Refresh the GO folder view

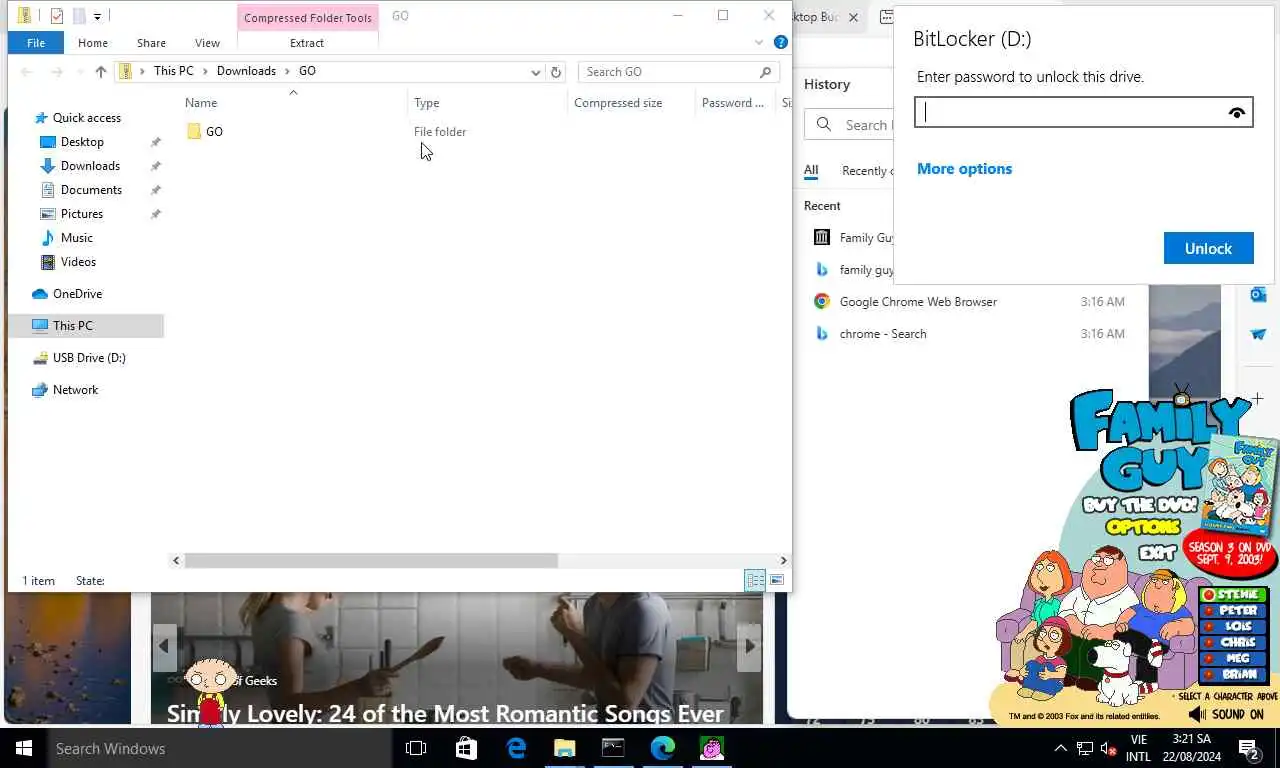point(556,71)
